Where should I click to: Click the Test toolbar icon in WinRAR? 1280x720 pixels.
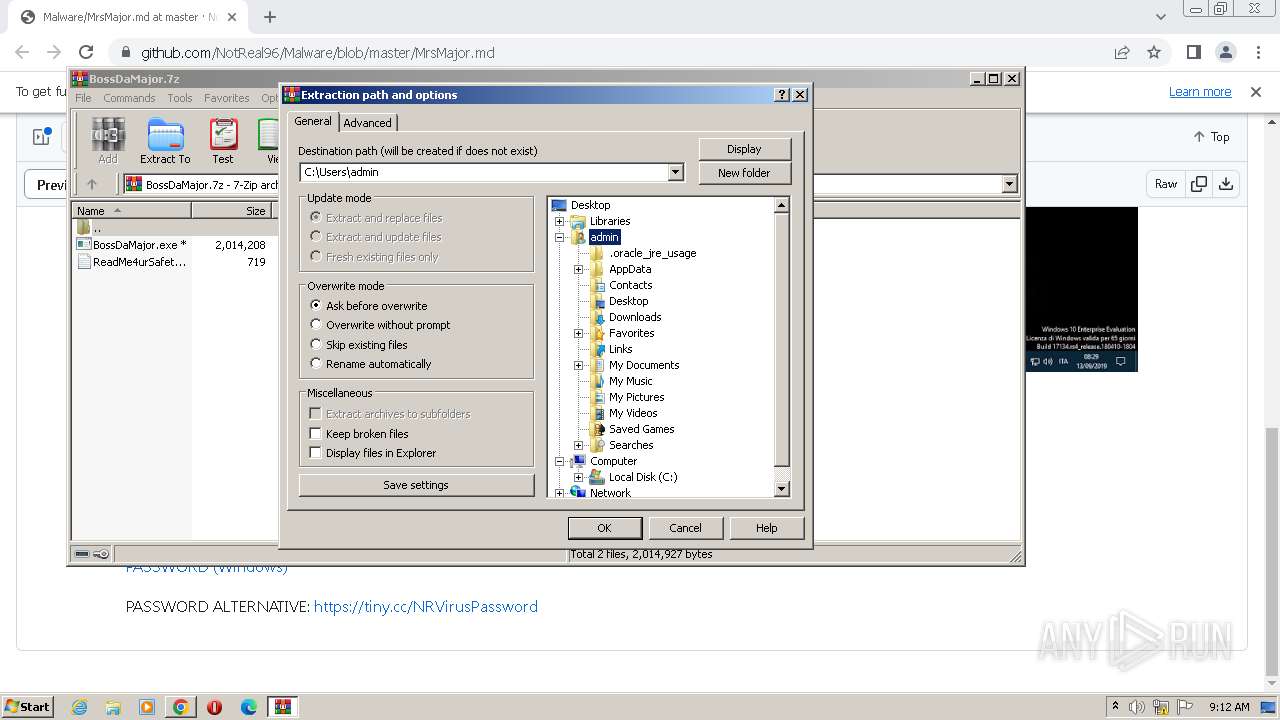click(x=223, y=141)
